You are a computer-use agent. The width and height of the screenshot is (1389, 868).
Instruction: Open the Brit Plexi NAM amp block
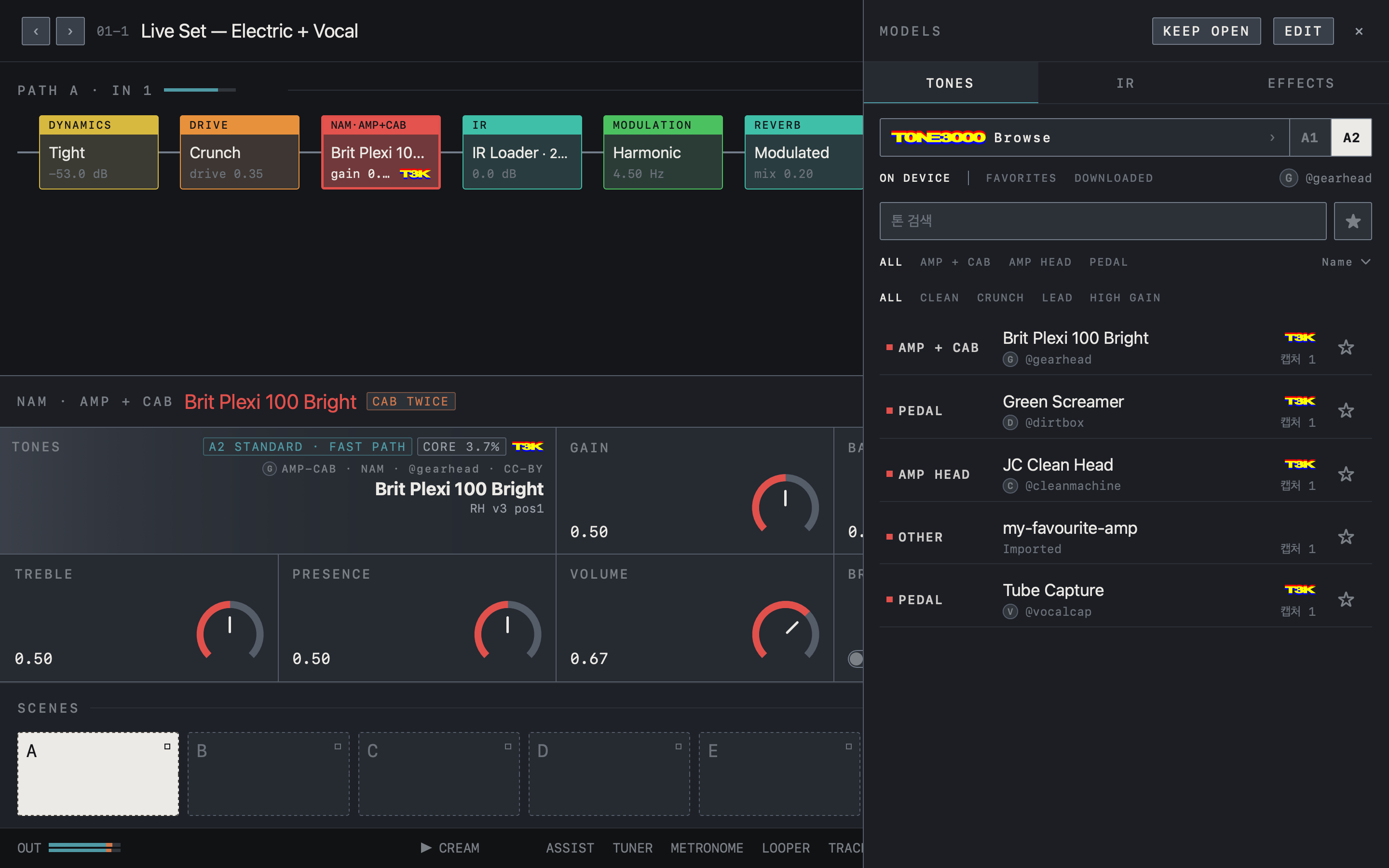coord(381,152)
